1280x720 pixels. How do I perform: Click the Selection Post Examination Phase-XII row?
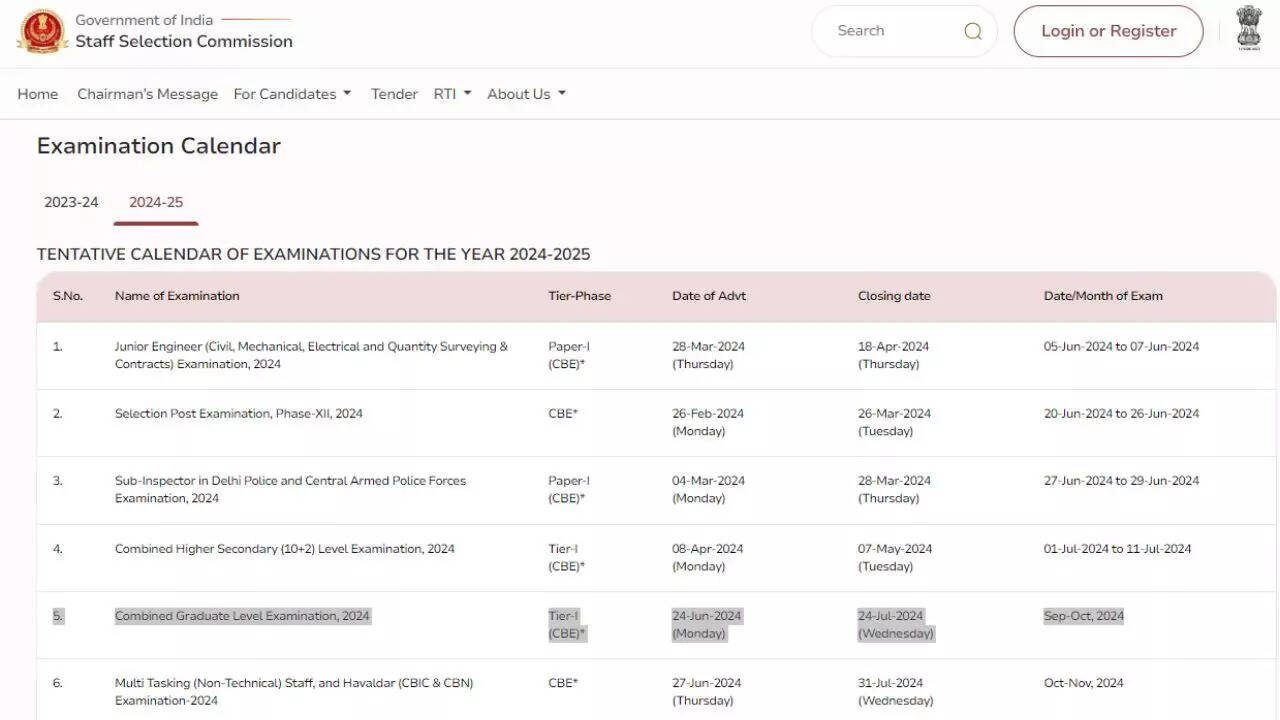pyautogui.click(x=238, y=414)
